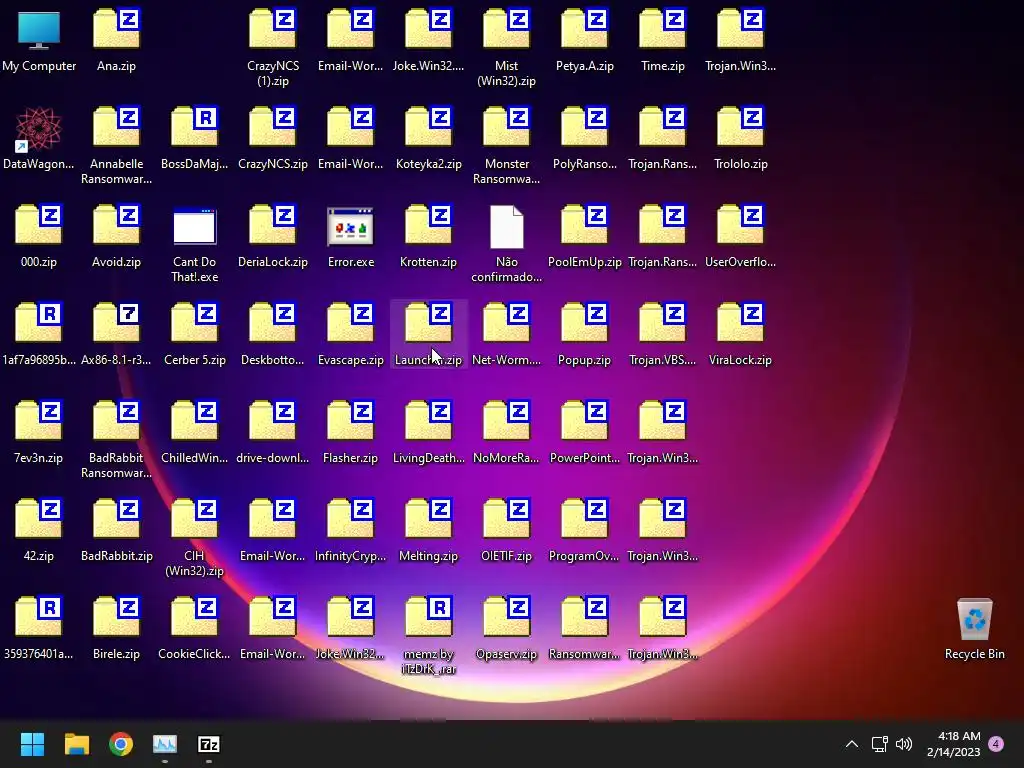Image resolution: width=1024 pixels, height=768 pixels.
Task: Select the BadRabbit Ransomware archive icon
Action: click(116, 421)
